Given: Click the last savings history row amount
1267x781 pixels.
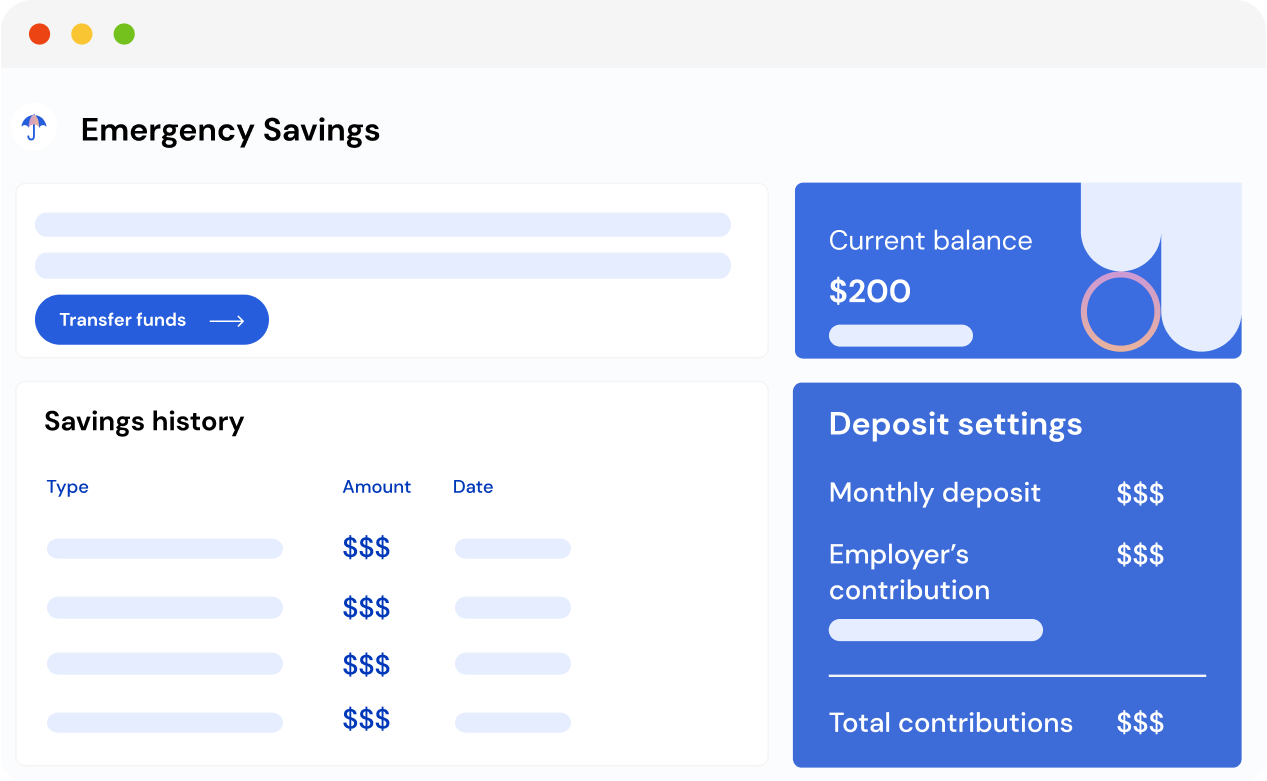Looking at the screenshot, I should coord(366,720).
